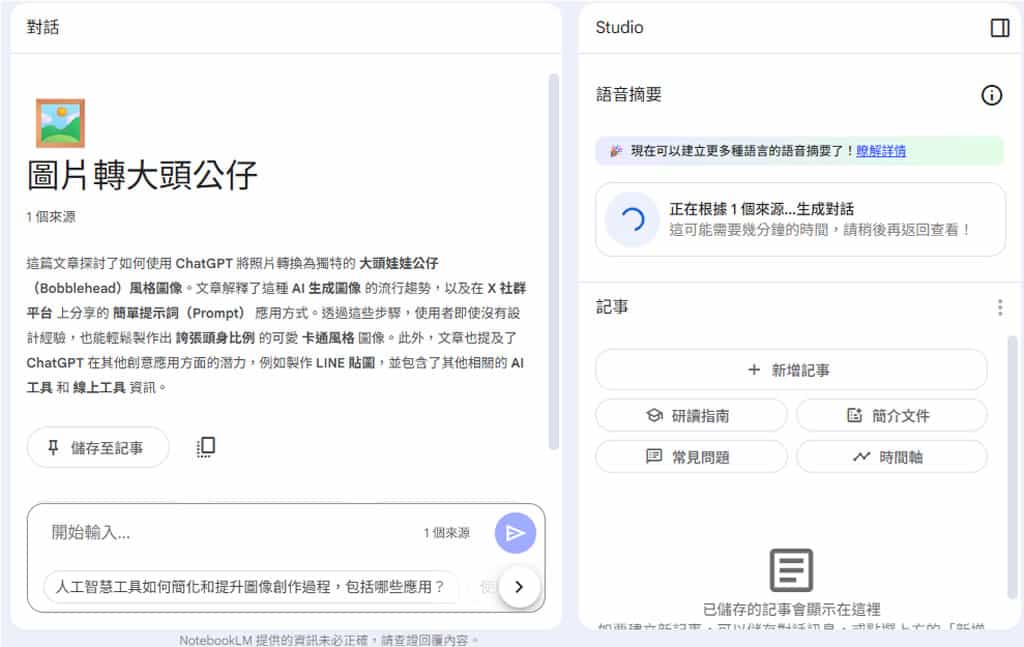
Task: Click the 語音摘要 section heading
Action: (x=628, y=95)
